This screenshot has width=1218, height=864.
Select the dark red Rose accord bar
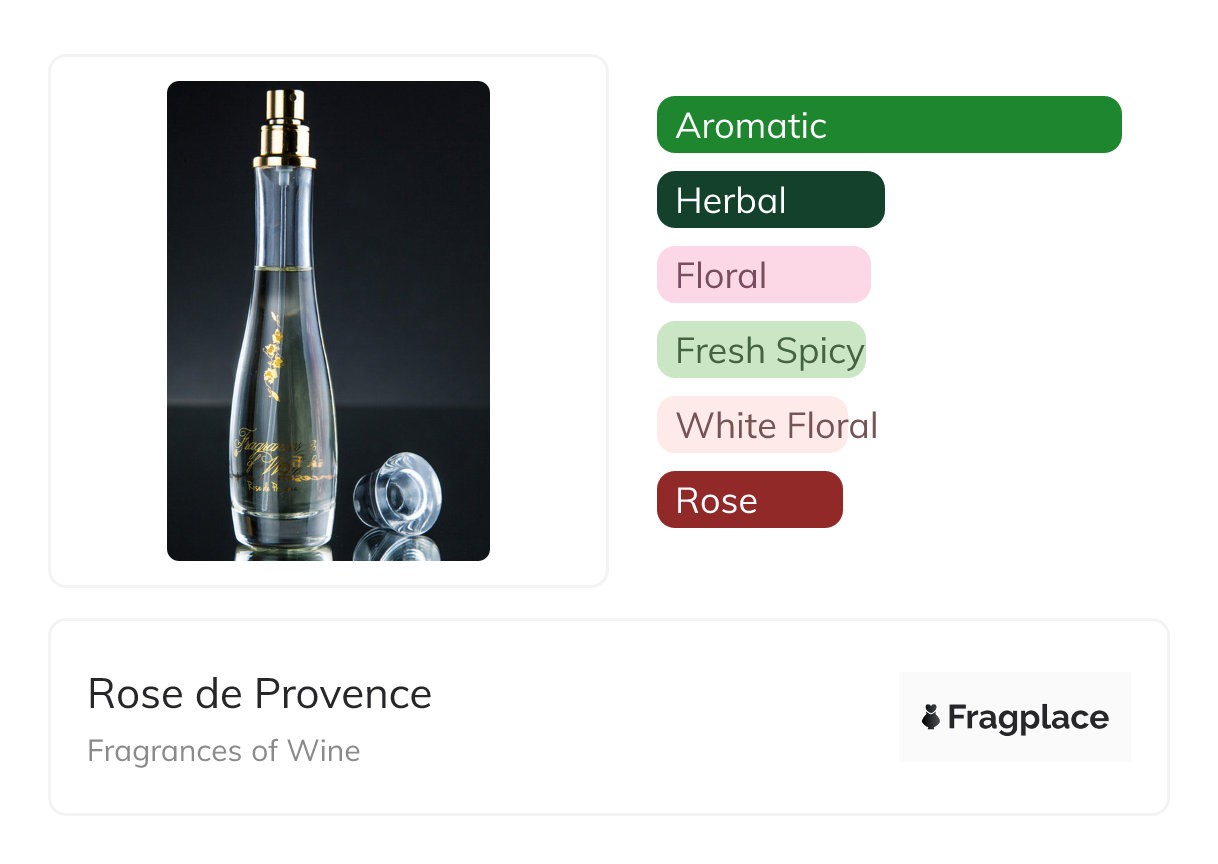click(x=749, y=500)
